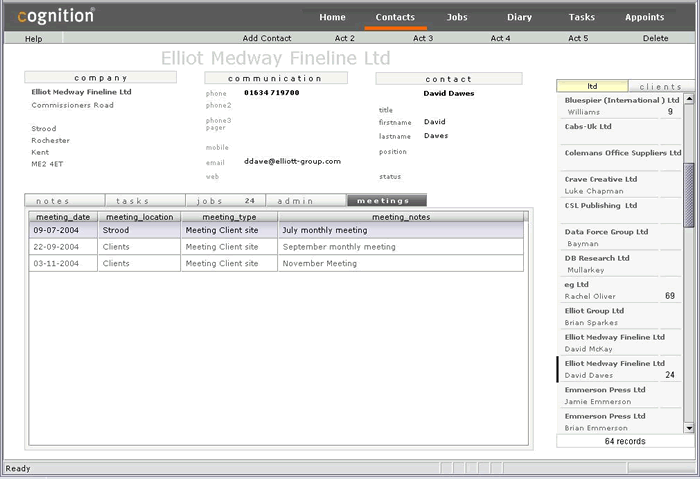Select the Contacts navigation tab
The image size is (700, 479).
(395, 17)
